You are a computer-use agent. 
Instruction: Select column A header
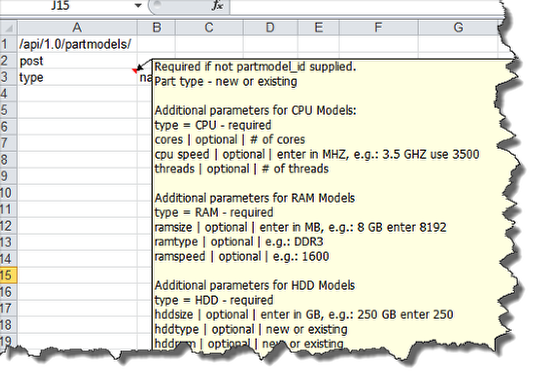click(x=77, y=28)
